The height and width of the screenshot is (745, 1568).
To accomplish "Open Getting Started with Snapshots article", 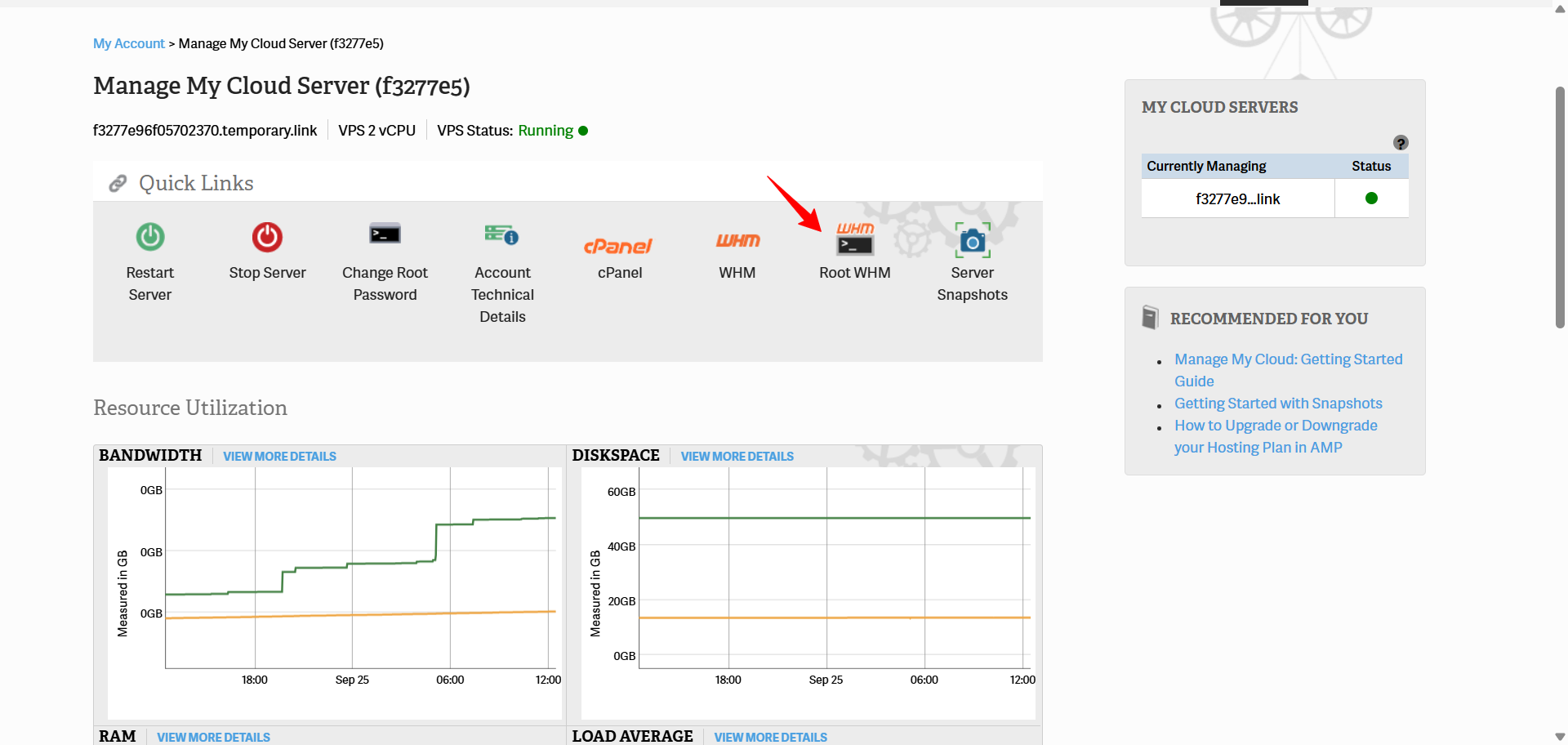I will pos(1278,404).
